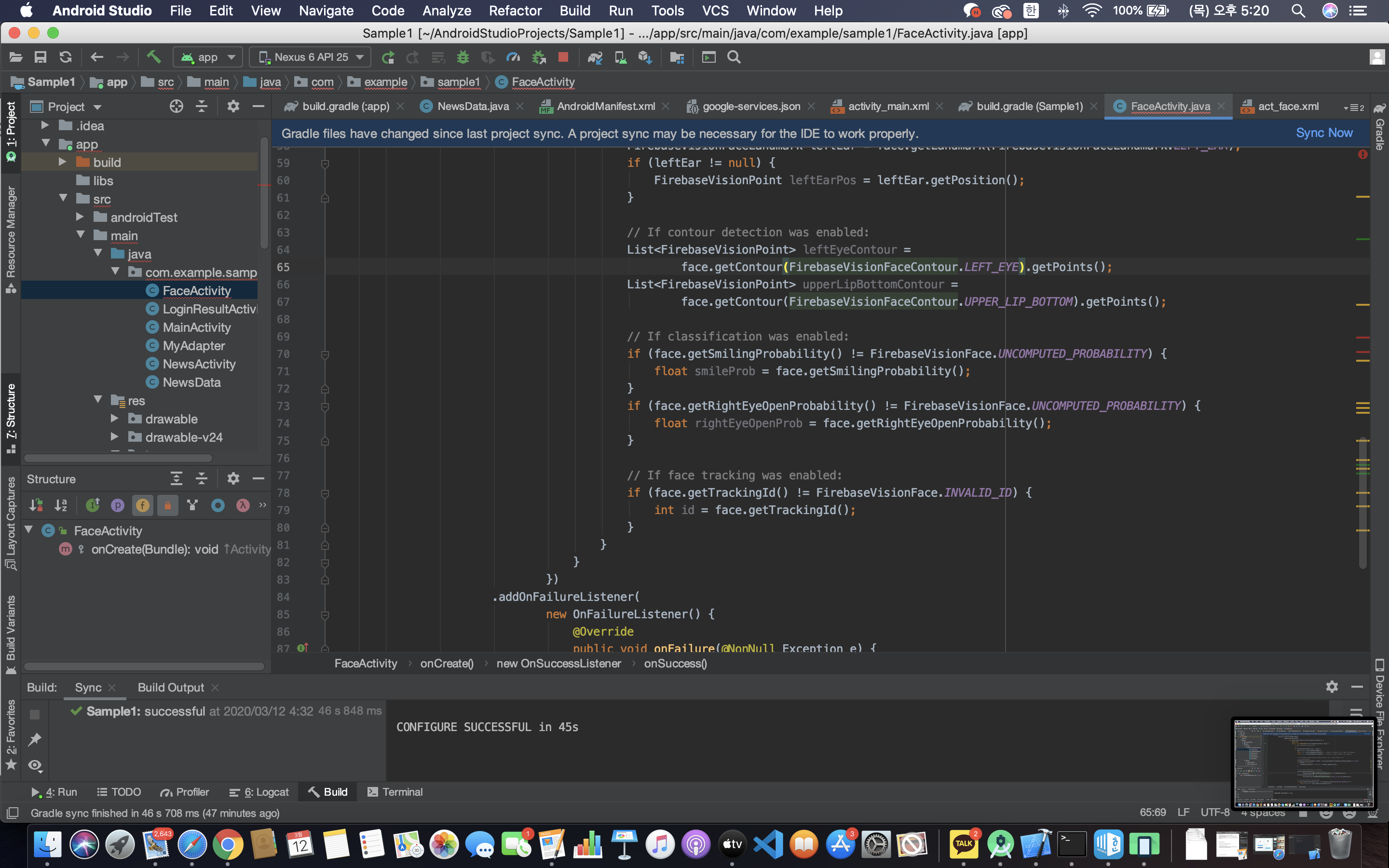This screenshot has height=868, width=1389.
Task: Open the Profiler gauge icon in toolbar
Action: (513, 57)
